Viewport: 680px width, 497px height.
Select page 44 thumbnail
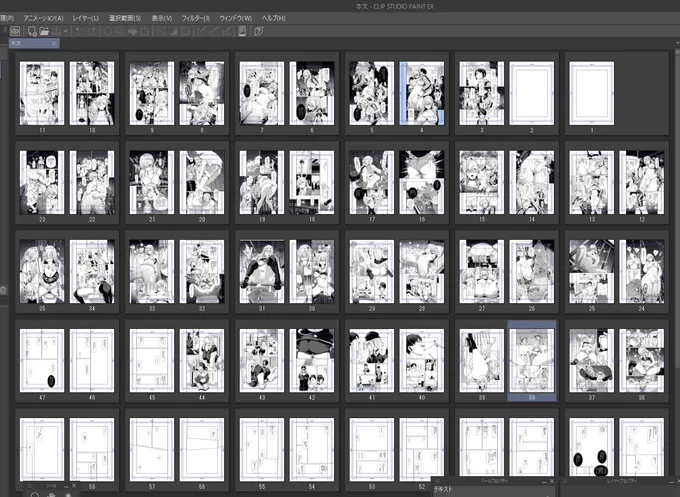[202, 360]
